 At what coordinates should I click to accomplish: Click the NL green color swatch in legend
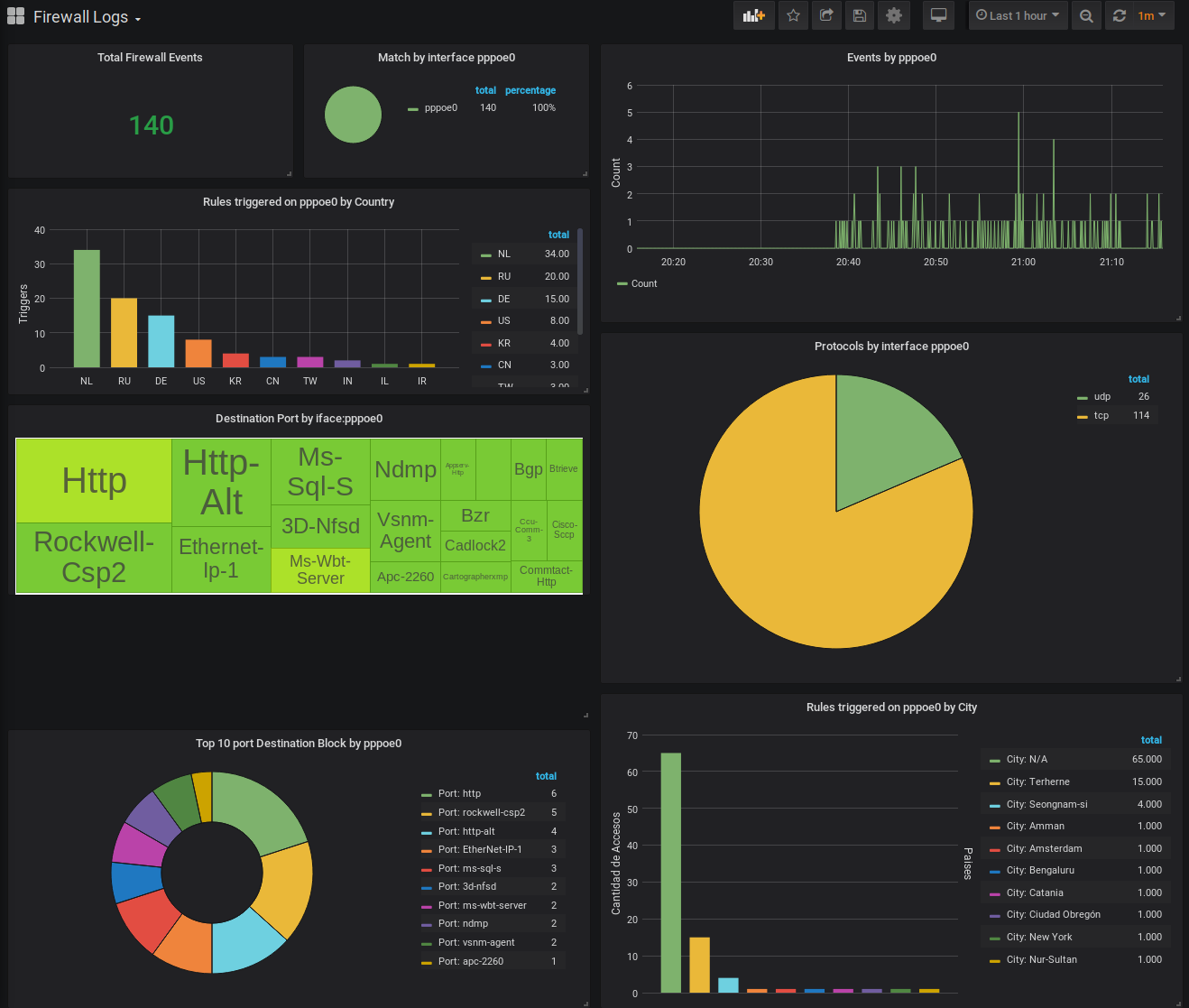[486, 254]
